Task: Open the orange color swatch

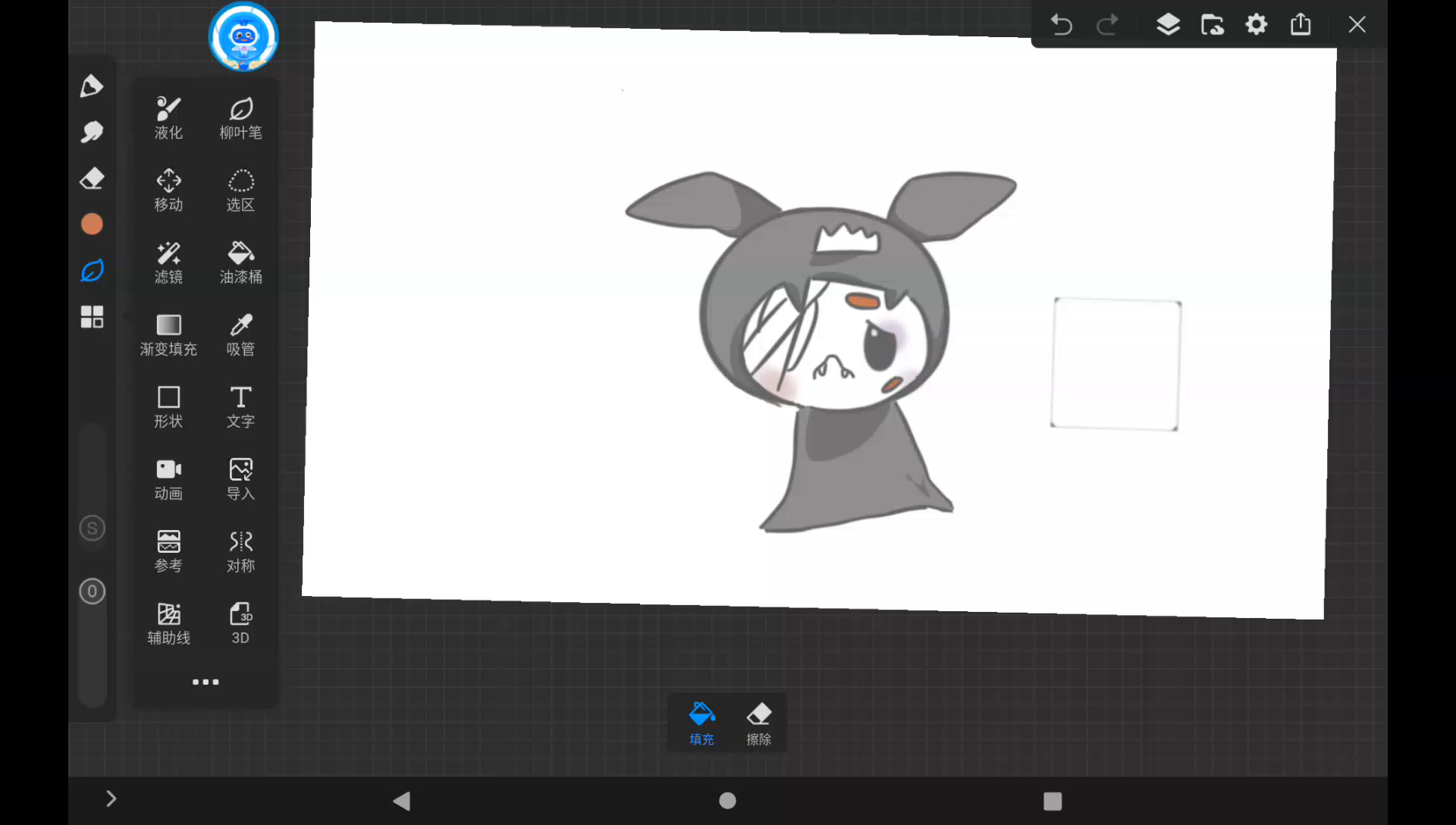Action: pos(92,224)
